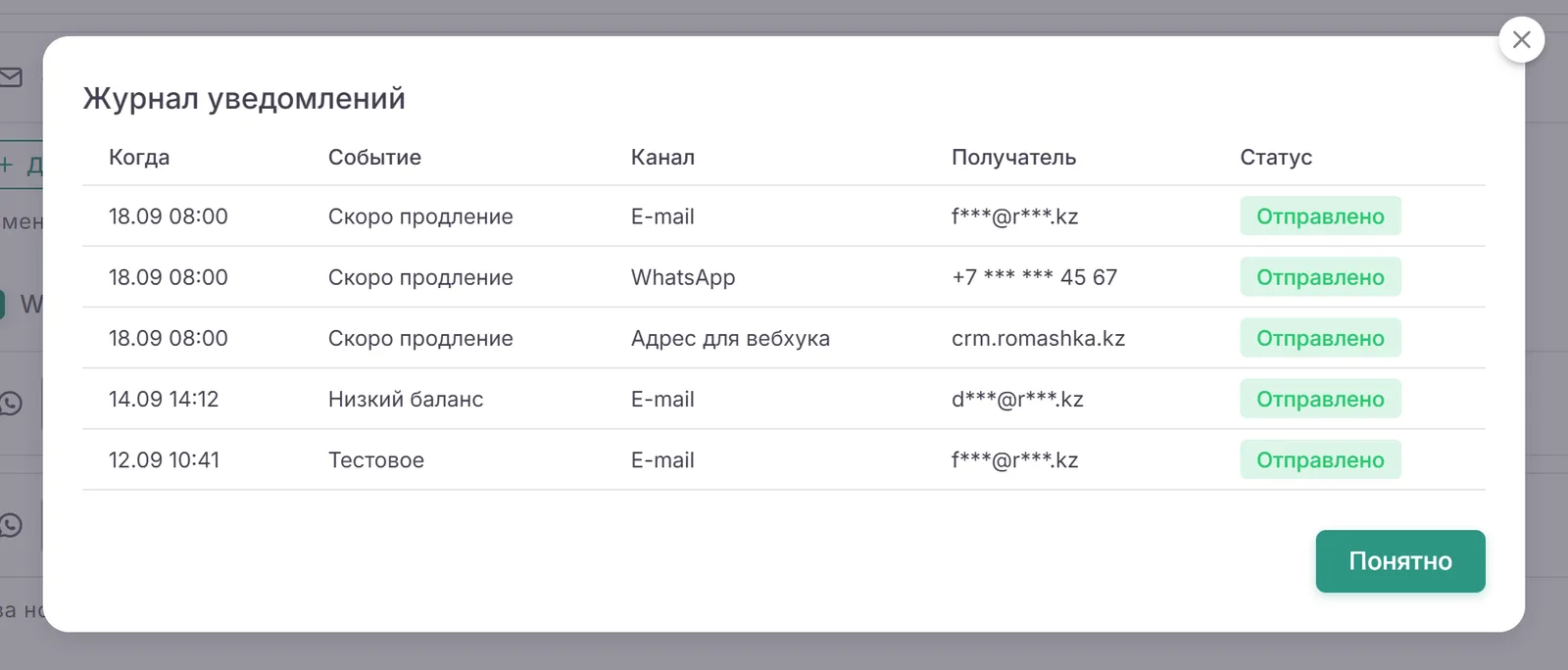Click the Адрес для вебхука channel cell

click(730, 338)
